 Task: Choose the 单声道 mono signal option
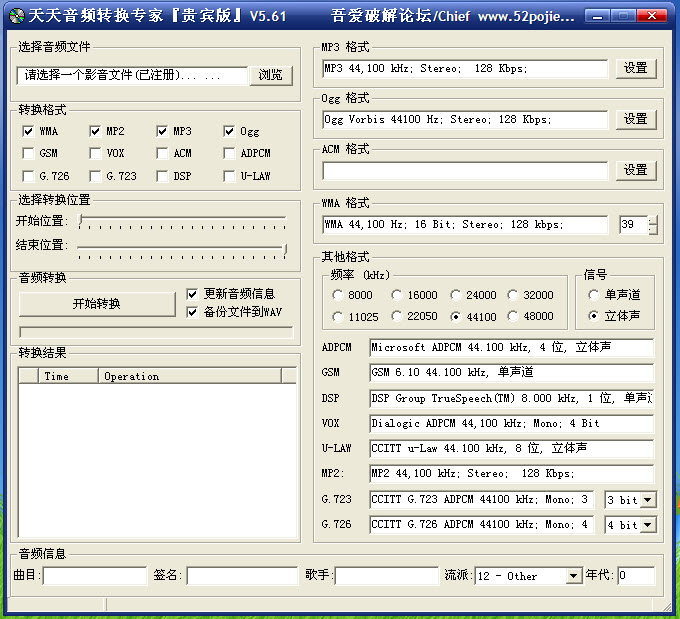pos(595,296)
